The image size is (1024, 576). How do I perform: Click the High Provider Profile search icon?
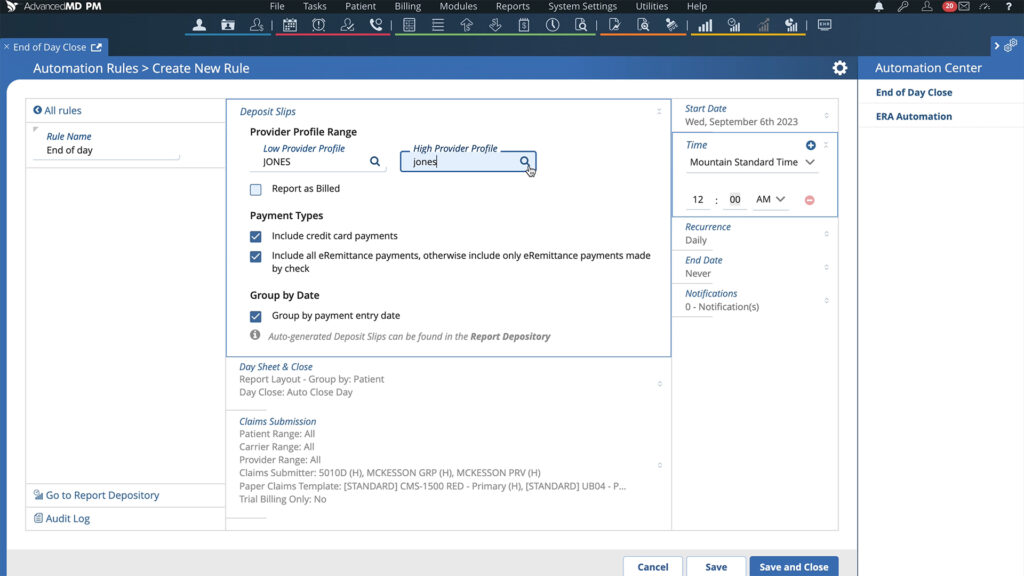(524, 162)
